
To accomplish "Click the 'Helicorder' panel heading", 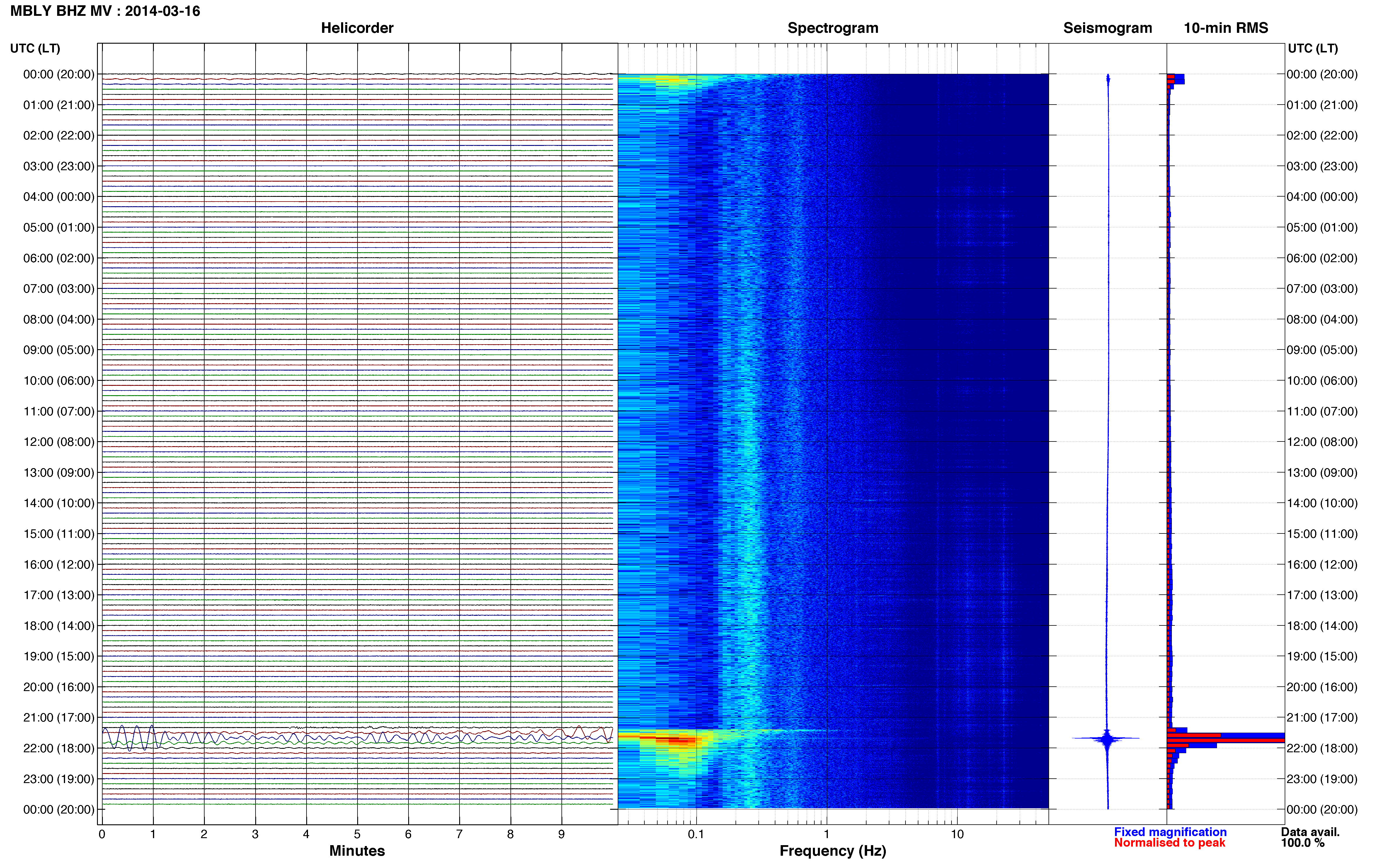I will point(357,28).
